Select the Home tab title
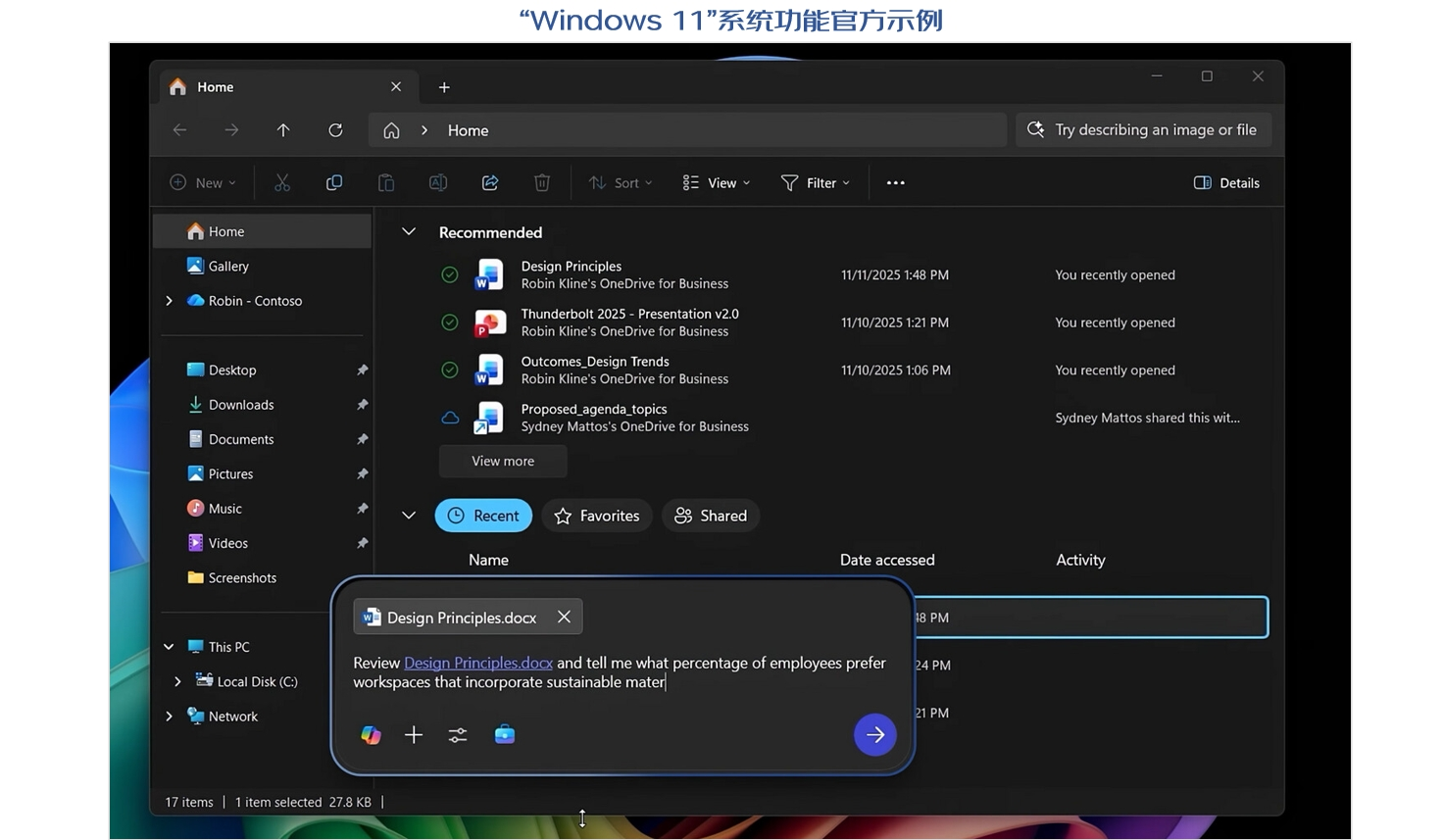This screenshot has width=1443, height=840. click(x=215, y=87)
